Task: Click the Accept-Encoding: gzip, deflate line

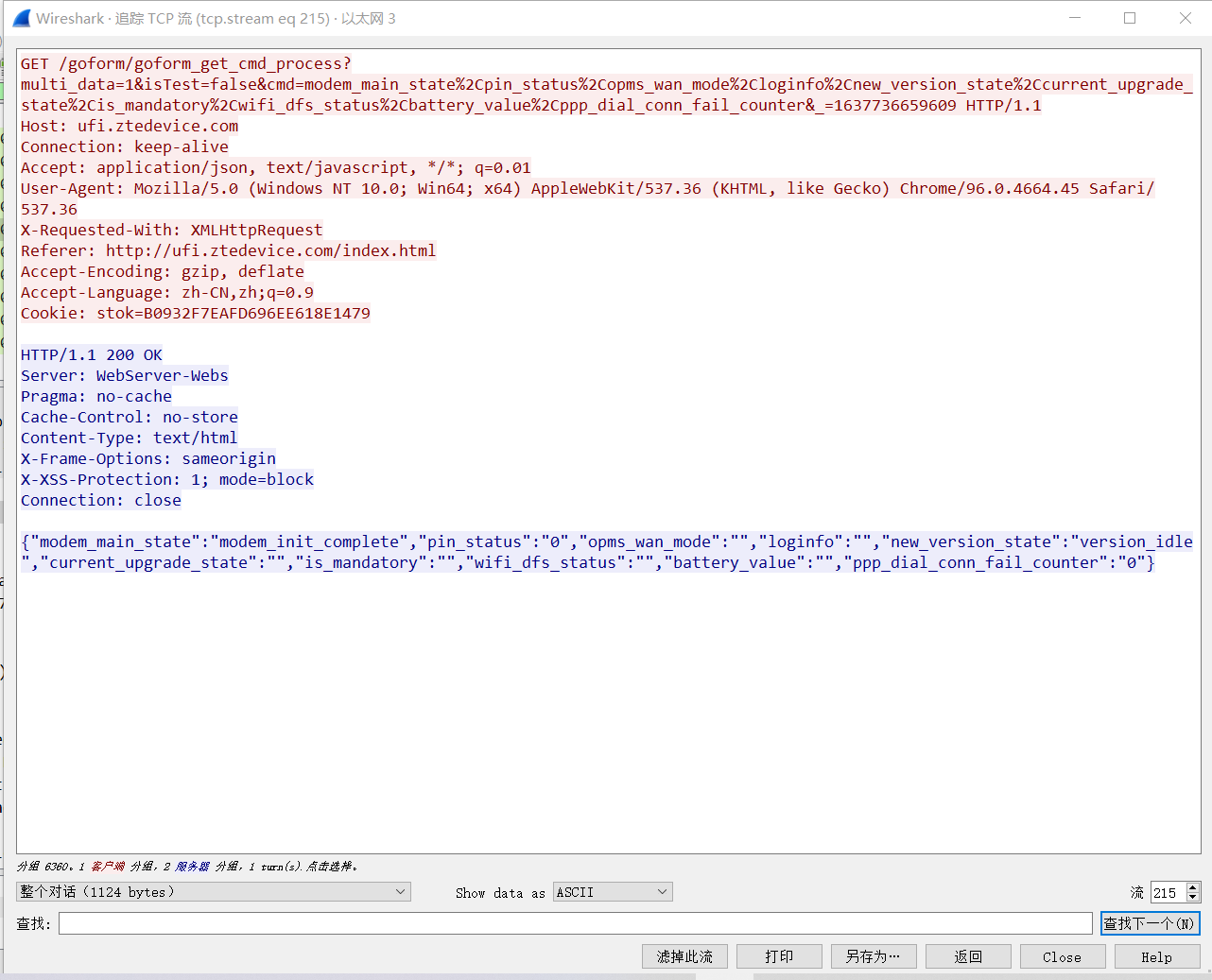Action: click(163, 271)
